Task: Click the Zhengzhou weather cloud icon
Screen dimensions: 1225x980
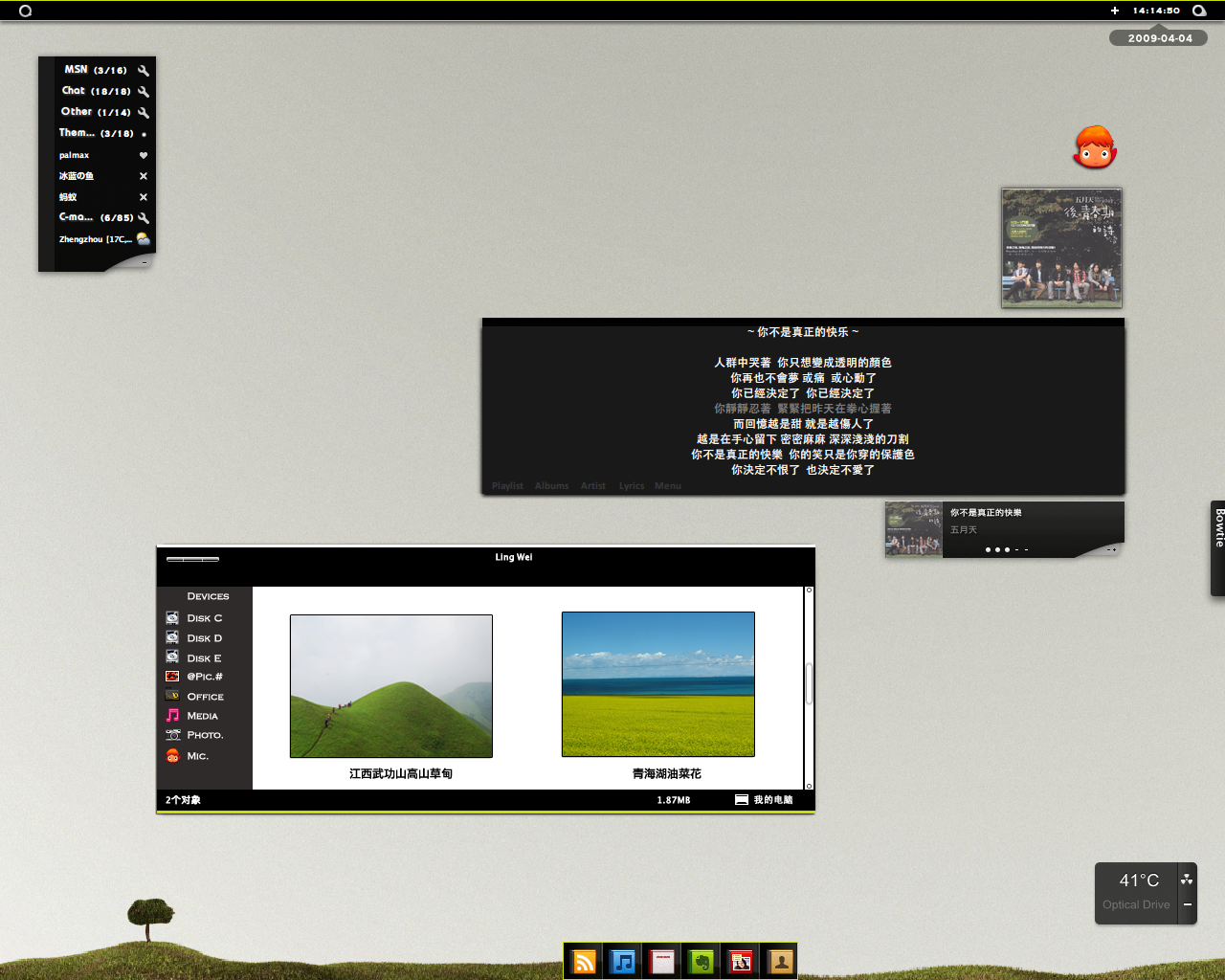Action: 144,238
